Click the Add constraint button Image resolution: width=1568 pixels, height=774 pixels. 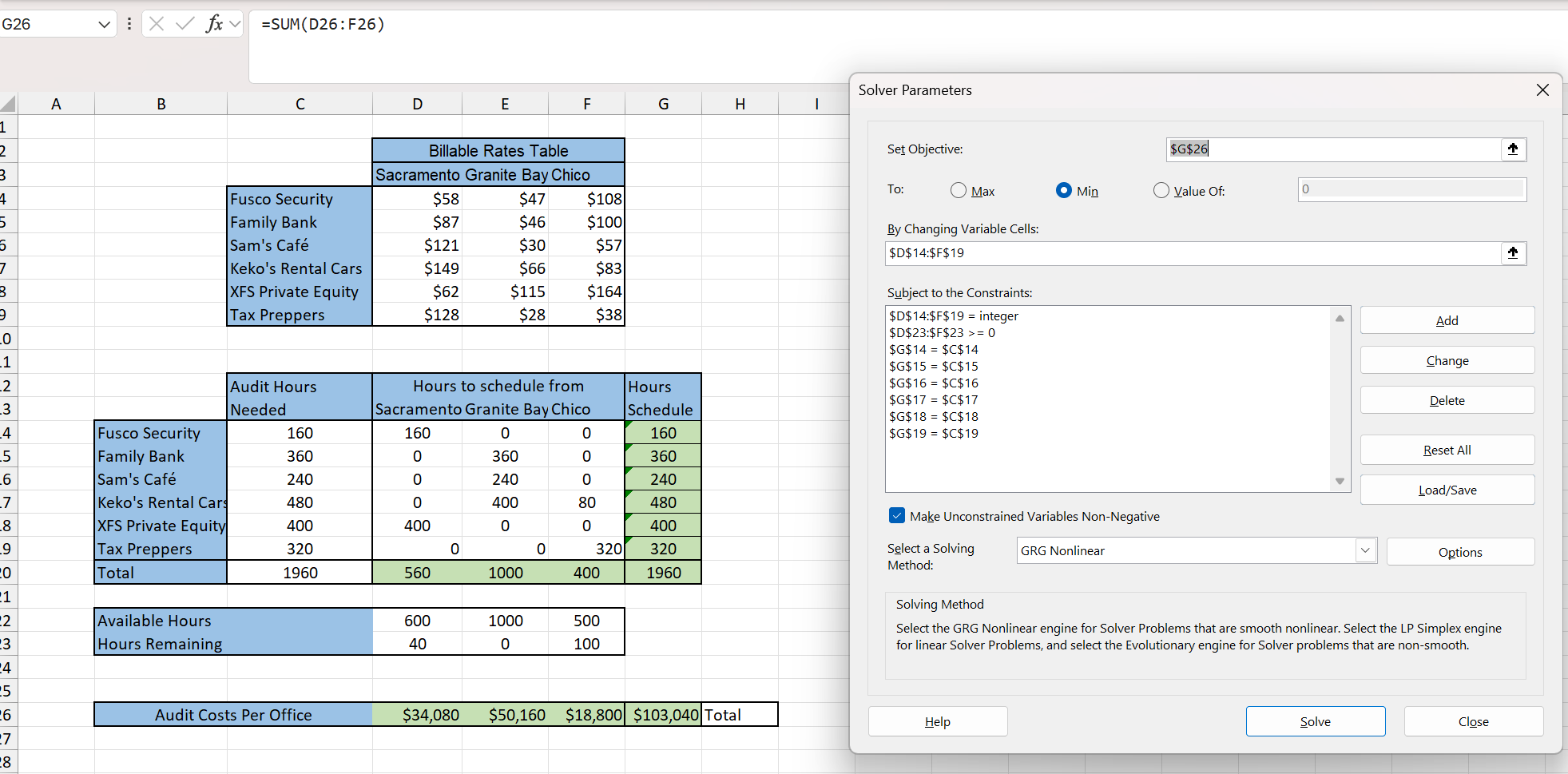tap(1447, 320)
